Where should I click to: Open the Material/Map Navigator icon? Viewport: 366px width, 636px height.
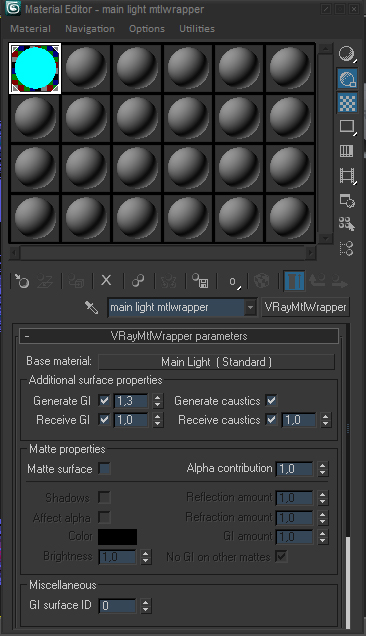pos(347,248)
